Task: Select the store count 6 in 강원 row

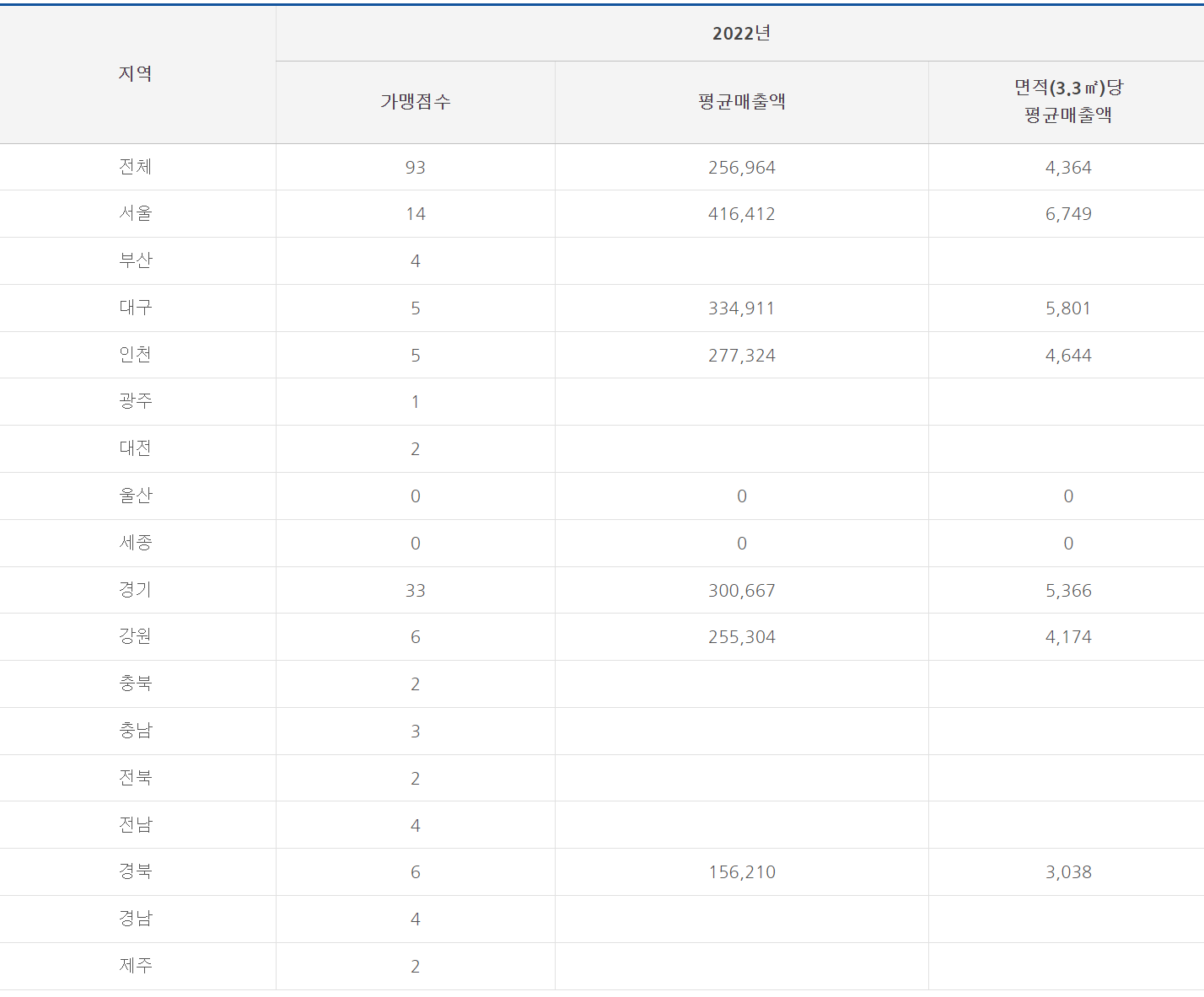Action: [x=415, y=637]
